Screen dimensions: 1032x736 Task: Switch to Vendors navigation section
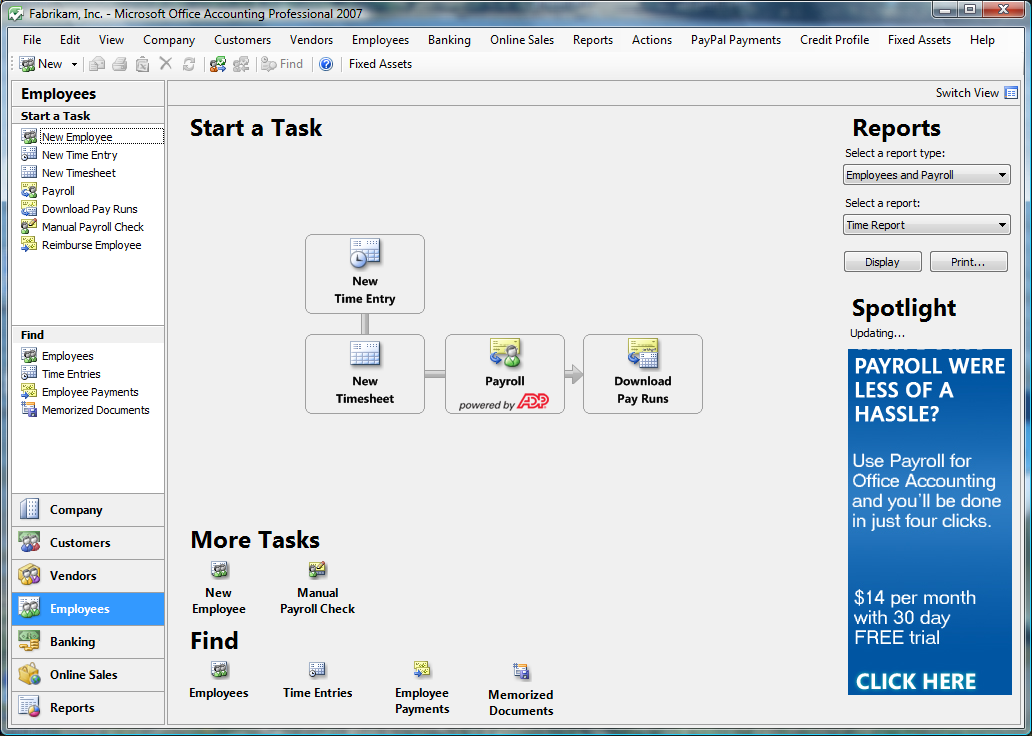88,575
